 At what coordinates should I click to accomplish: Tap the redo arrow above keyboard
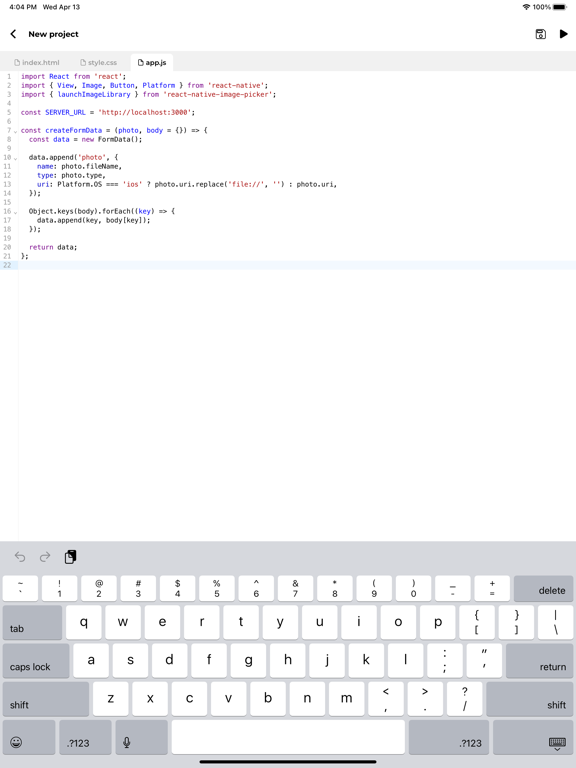45,557
